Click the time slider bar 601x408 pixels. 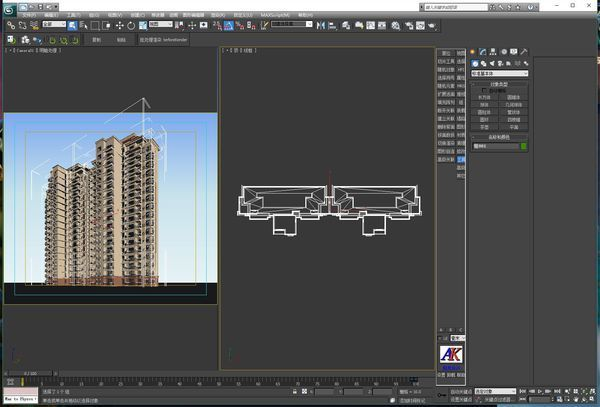point(31,373)
